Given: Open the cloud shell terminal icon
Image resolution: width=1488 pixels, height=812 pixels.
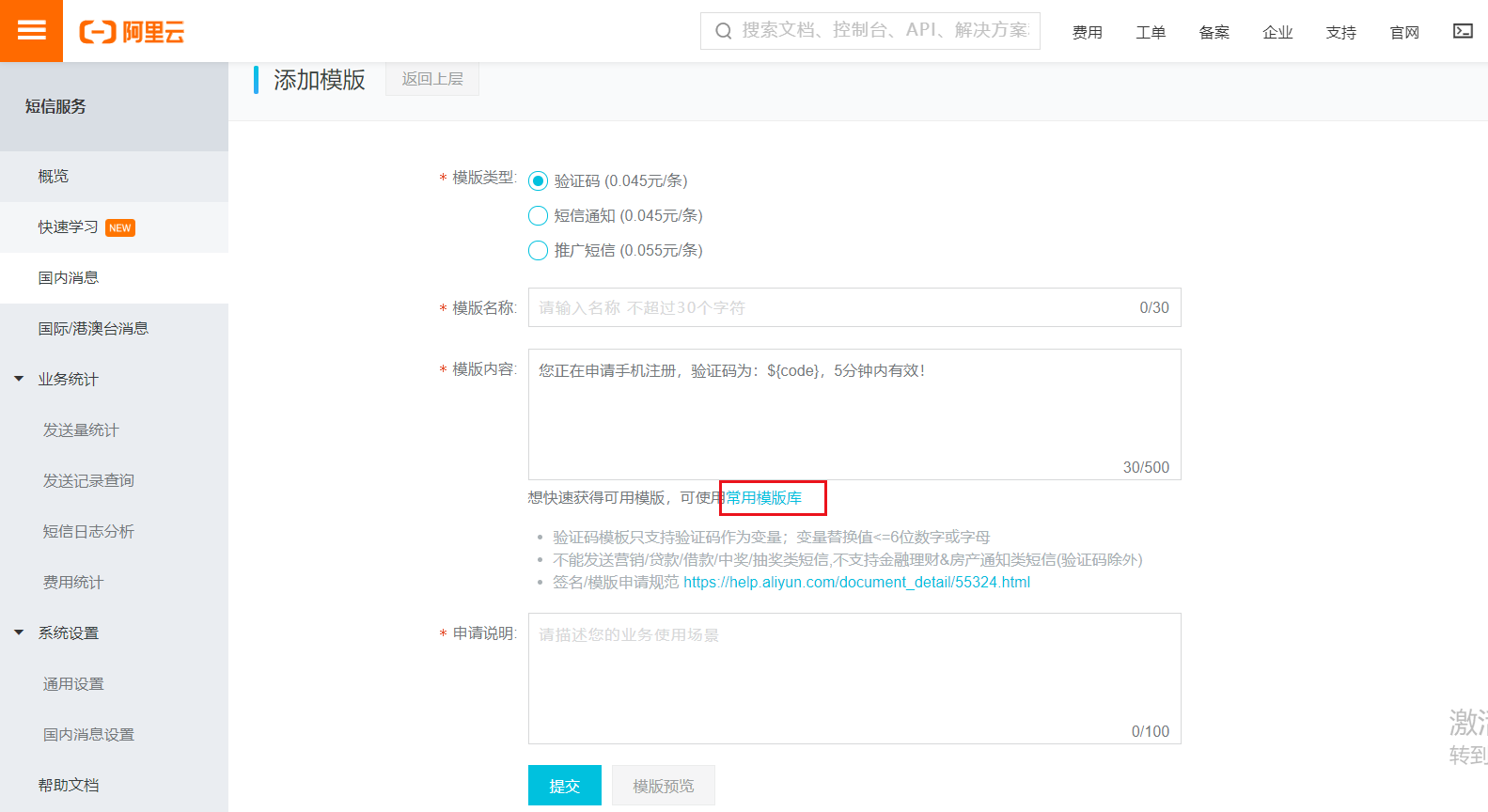Looking at the screenshot, I should [1463, 31].
